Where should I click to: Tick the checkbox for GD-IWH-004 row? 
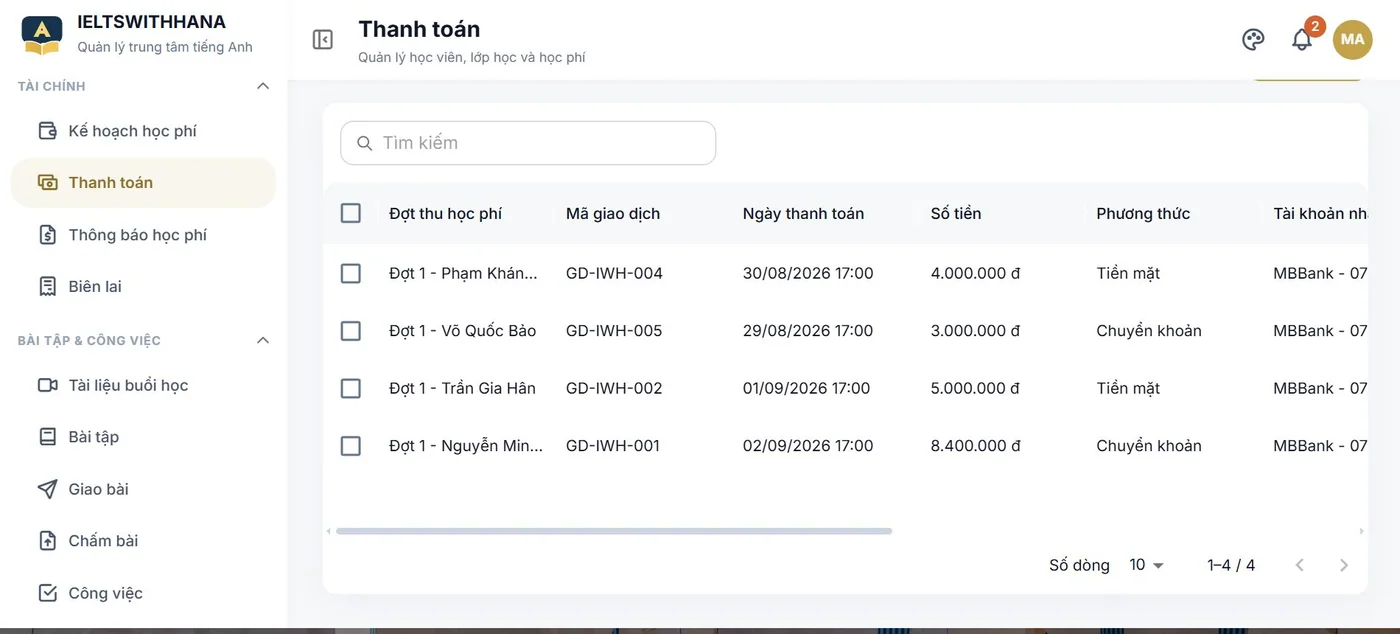click(x=350, y=273)
